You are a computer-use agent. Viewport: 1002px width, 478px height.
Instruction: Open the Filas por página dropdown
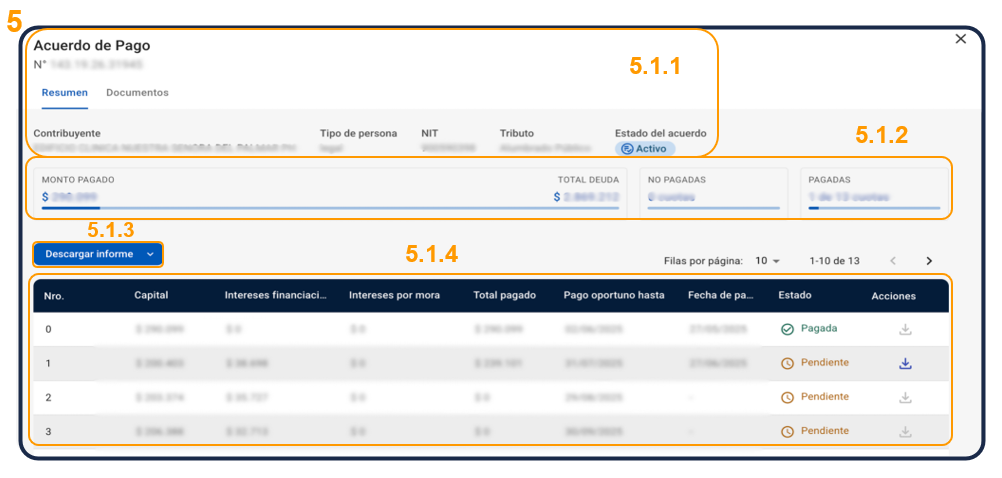pyautogui.click(x=768, y=261)
